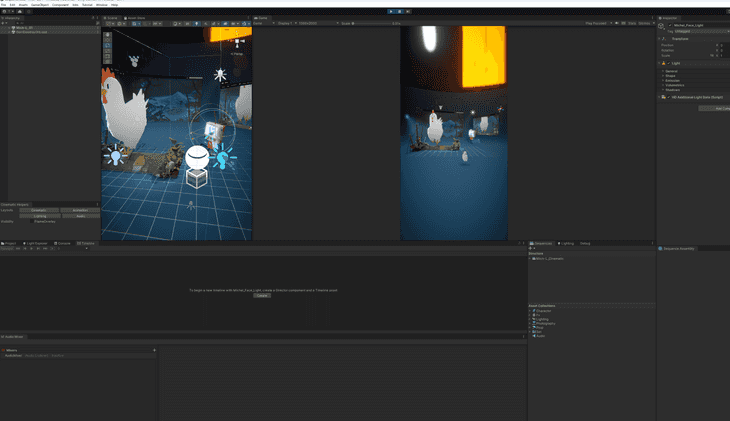Switch to the Asset Store tab

[x=136, y=18]
